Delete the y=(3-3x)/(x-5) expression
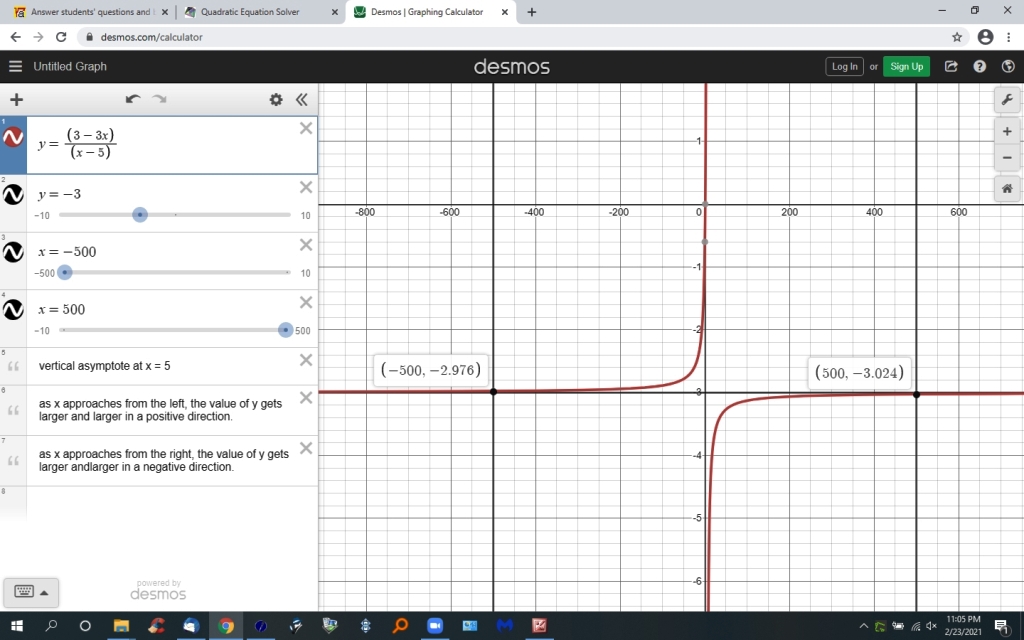The height and width of the screenshot is (640, 1024). click(x=306, y=129)
